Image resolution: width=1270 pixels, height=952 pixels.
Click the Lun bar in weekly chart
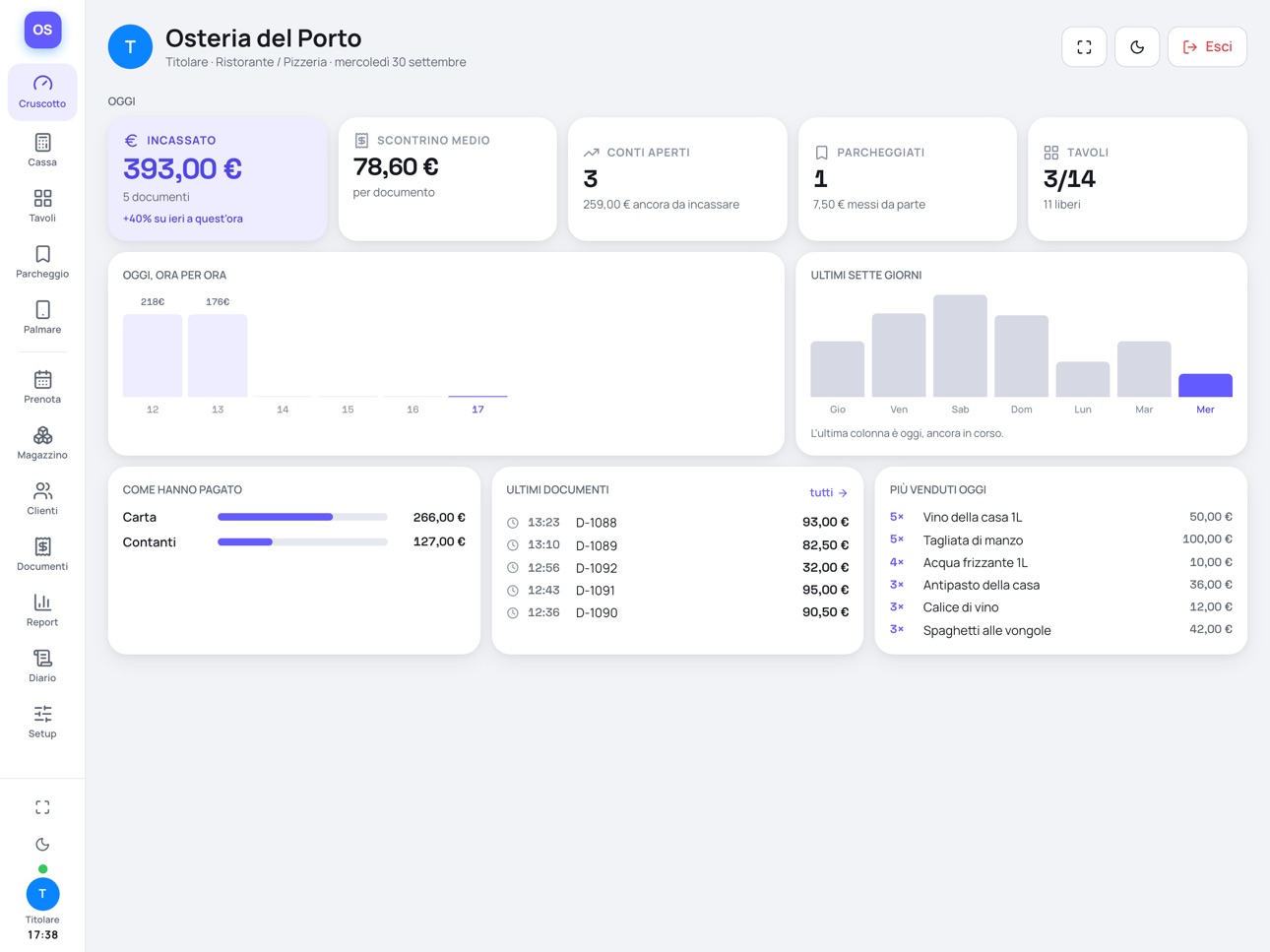1083,379
